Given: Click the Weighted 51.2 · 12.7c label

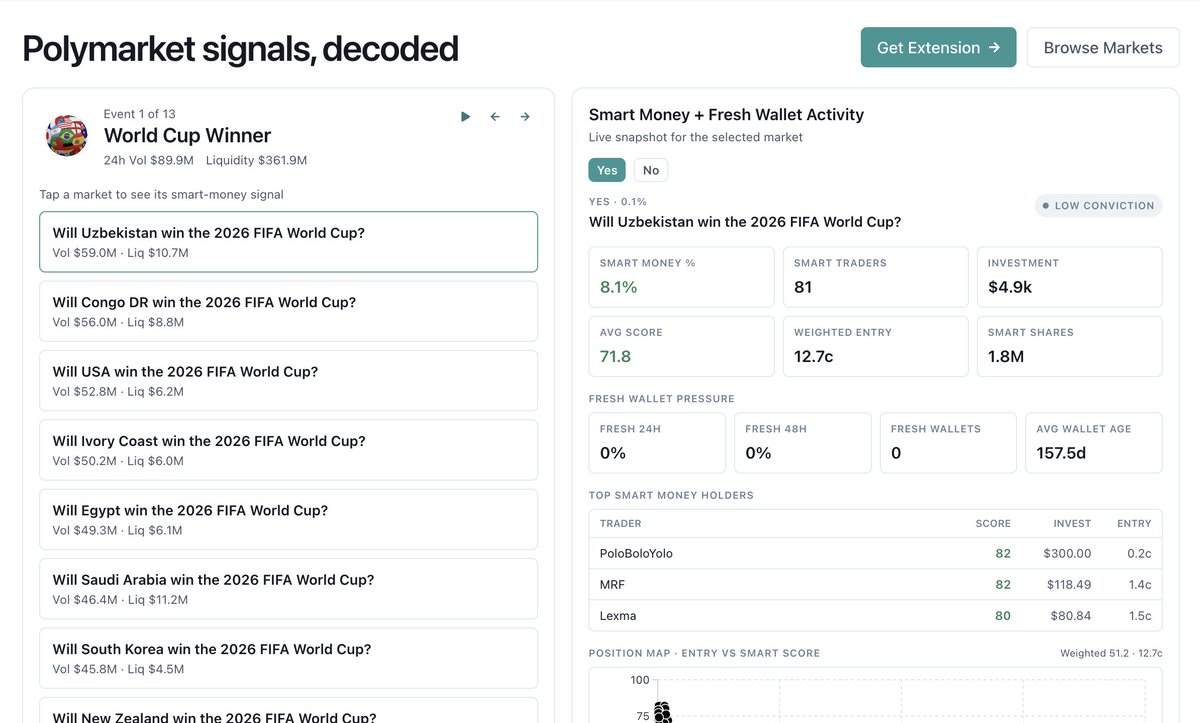Looking at the screenshot, I should tap(1111, 653).
